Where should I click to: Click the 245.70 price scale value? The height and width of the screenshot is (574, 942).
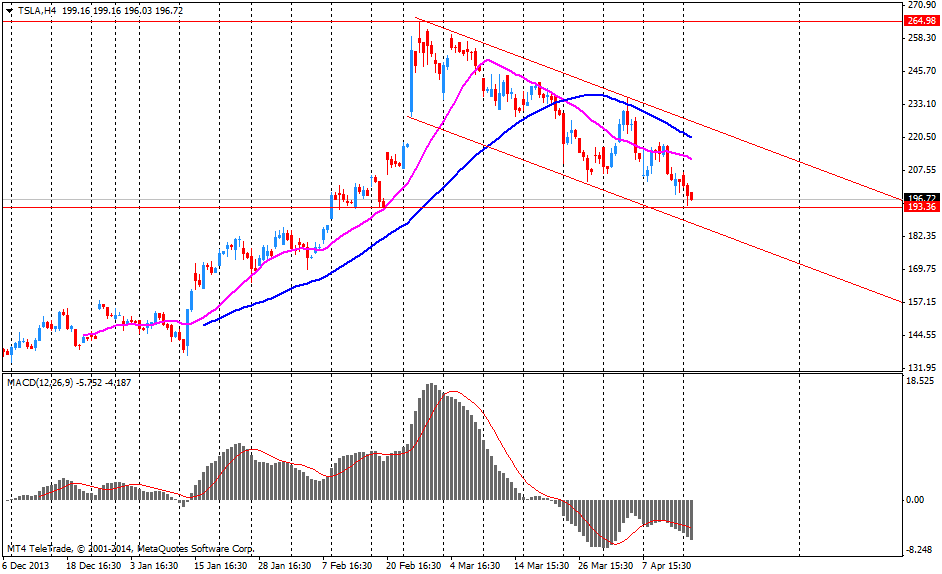[x=922, y=71]
